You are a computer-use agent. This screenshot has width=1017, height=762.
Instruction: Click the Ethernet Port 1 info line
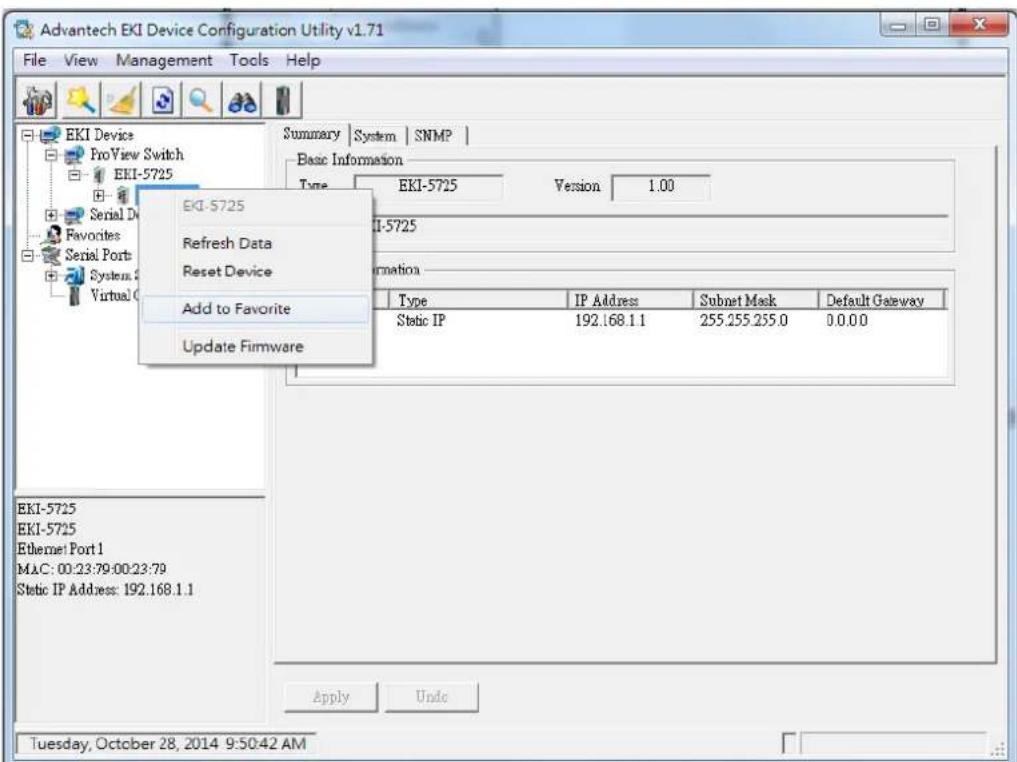click(x=60, y=549)
